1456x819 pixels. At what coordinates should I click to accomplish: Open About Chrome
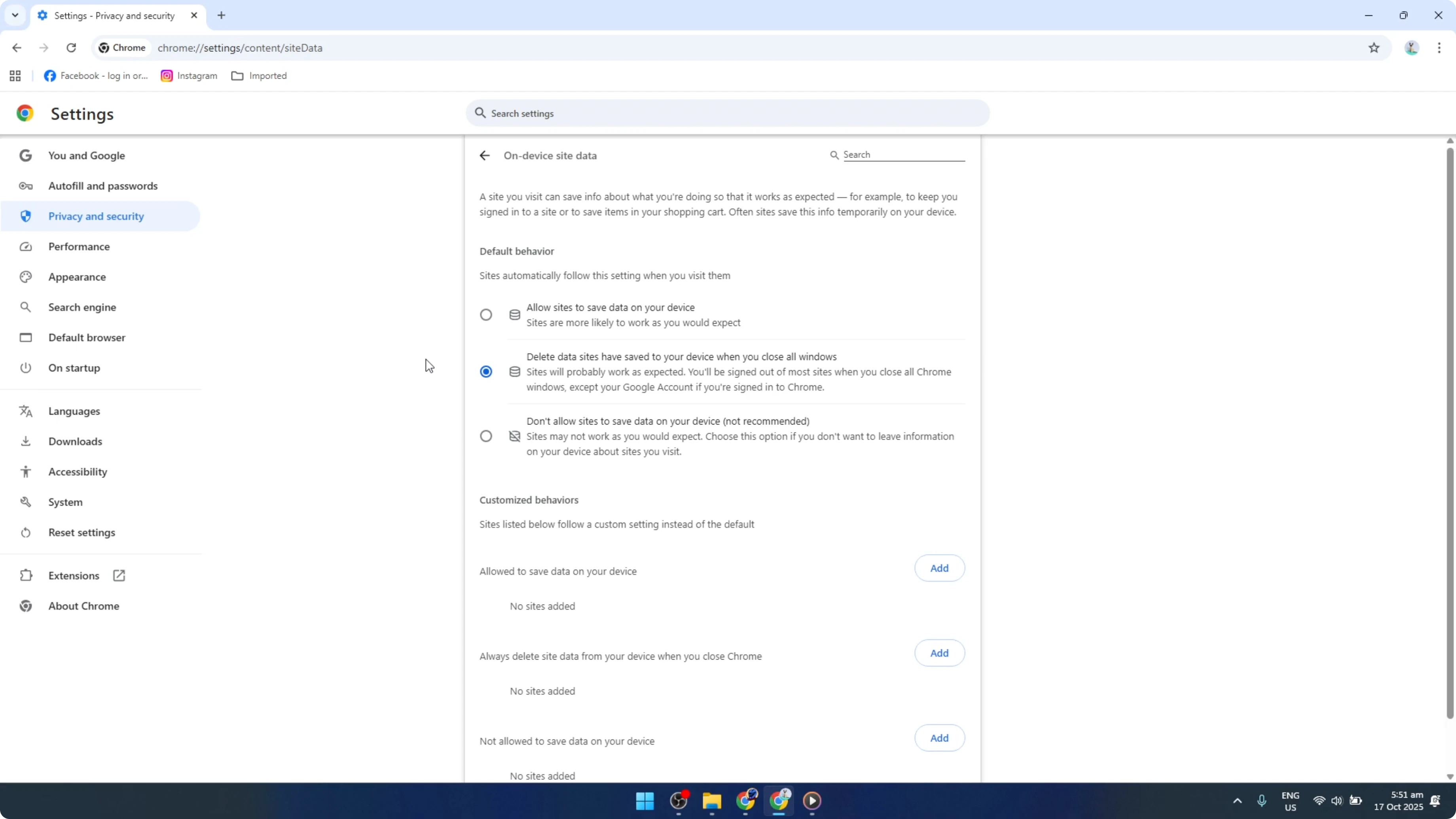coord(83,606)
